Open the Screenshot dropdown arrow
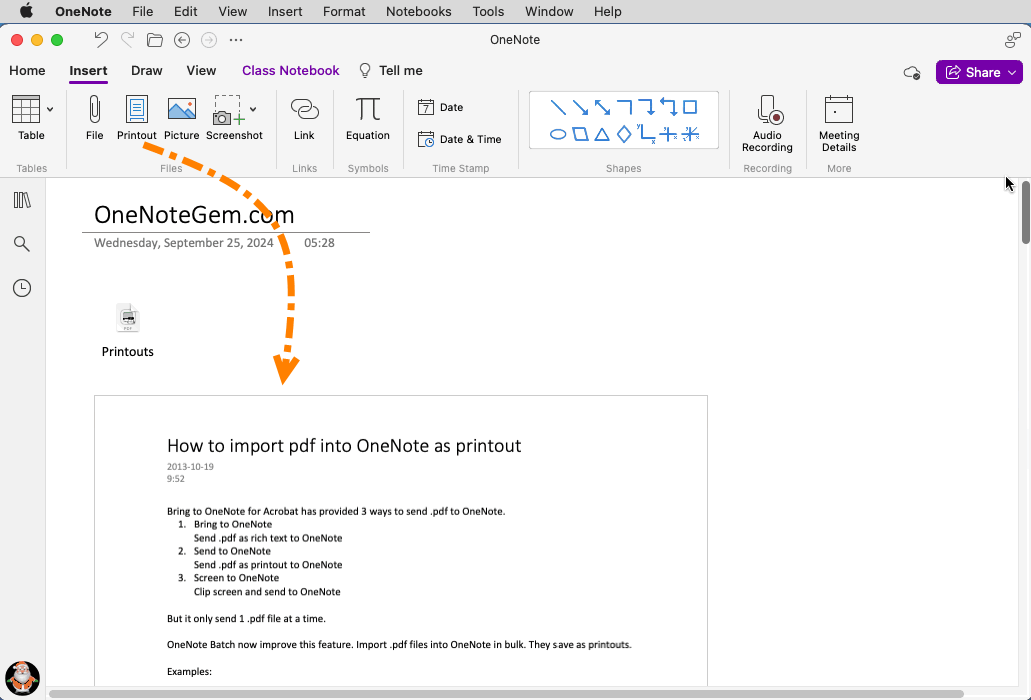Viewport: 1031px width, 700px height. point(253,110)
